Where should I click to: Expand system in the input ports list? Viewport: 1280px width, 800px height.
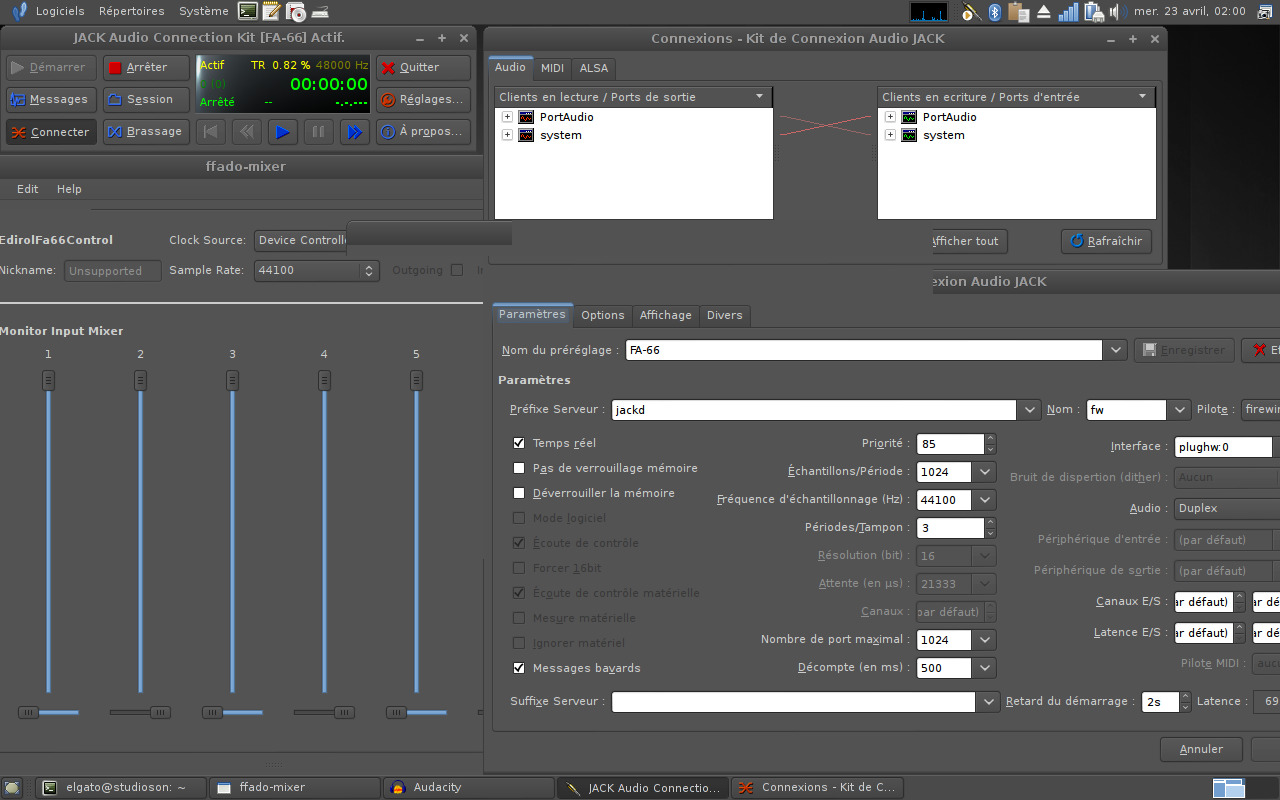[x=890, y=135]
